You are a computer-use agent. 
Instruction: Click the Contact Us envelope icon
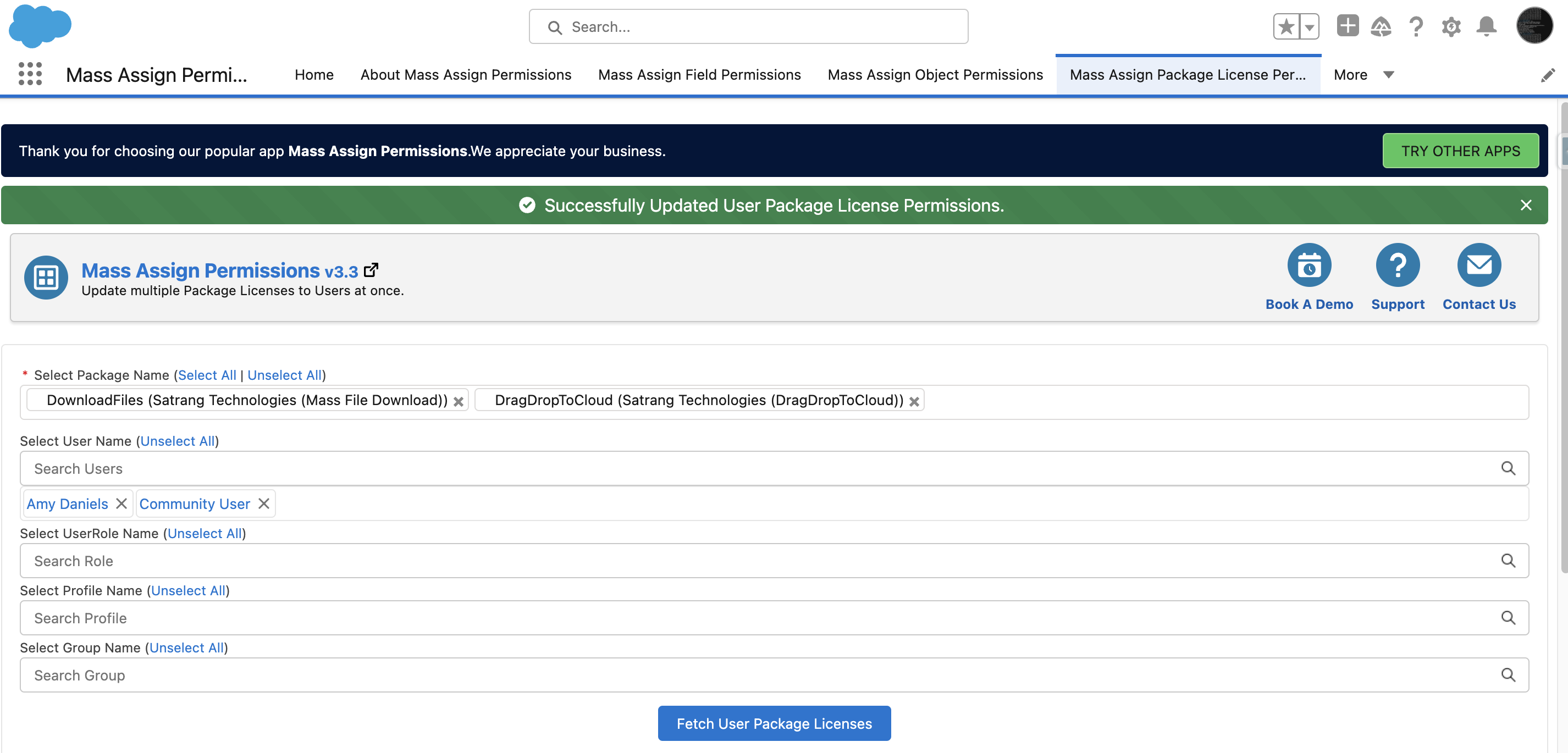1478,265
